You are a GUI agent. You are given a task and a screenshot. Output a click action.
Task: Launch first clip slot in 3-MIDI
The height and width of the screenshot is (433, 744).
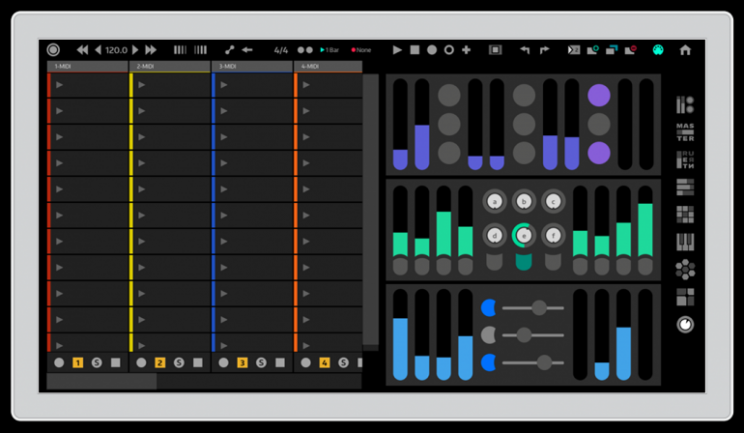point(223,85)
